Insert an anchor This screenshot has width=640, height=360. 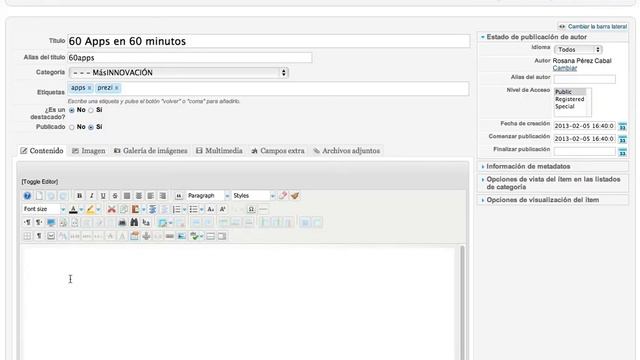click(146, 236)
